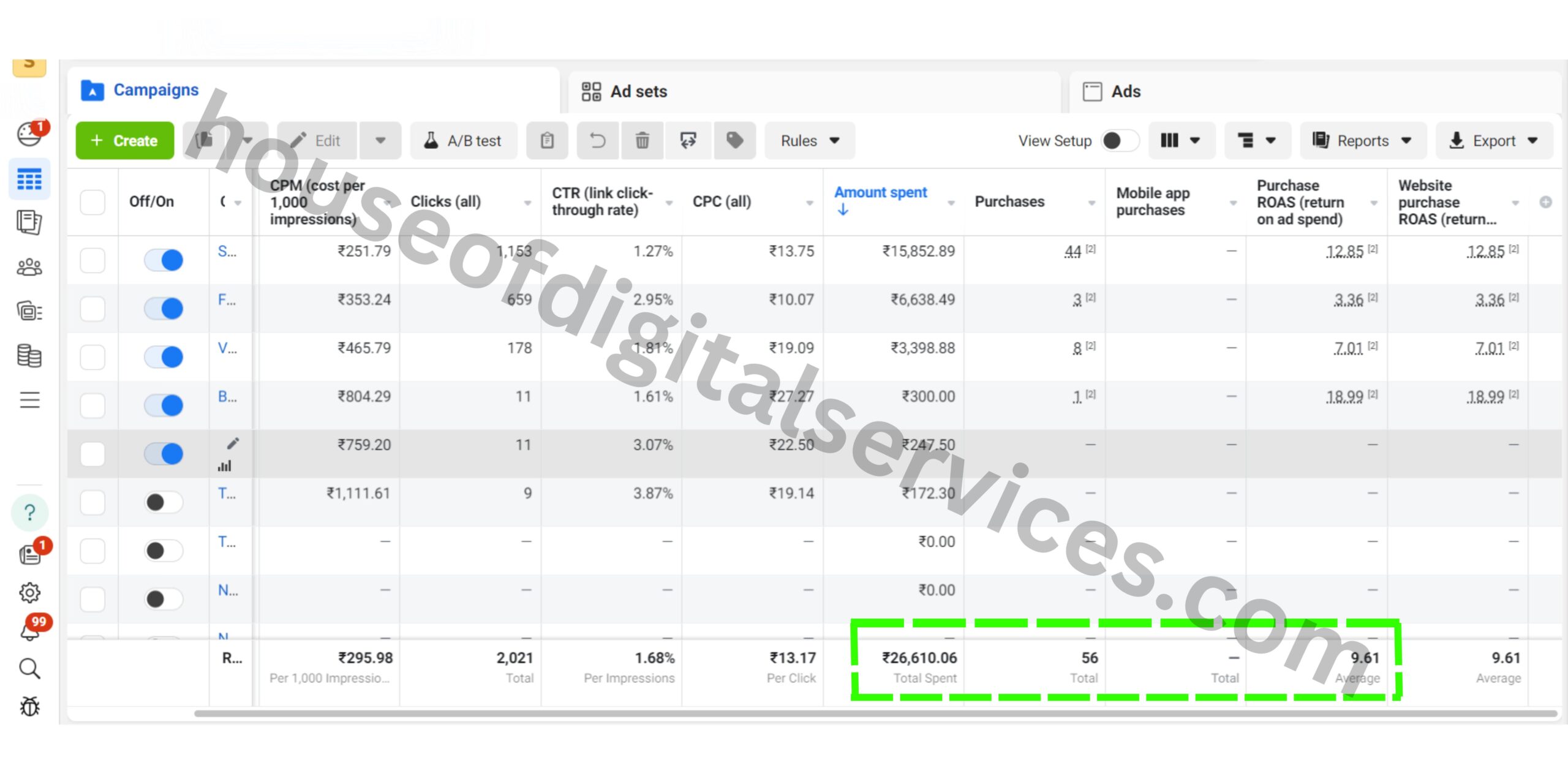Click the ₹6,638.49 amount spent cell
Image resolution: width=1568 pixels, height=784 pixels.
click(922, 300)
